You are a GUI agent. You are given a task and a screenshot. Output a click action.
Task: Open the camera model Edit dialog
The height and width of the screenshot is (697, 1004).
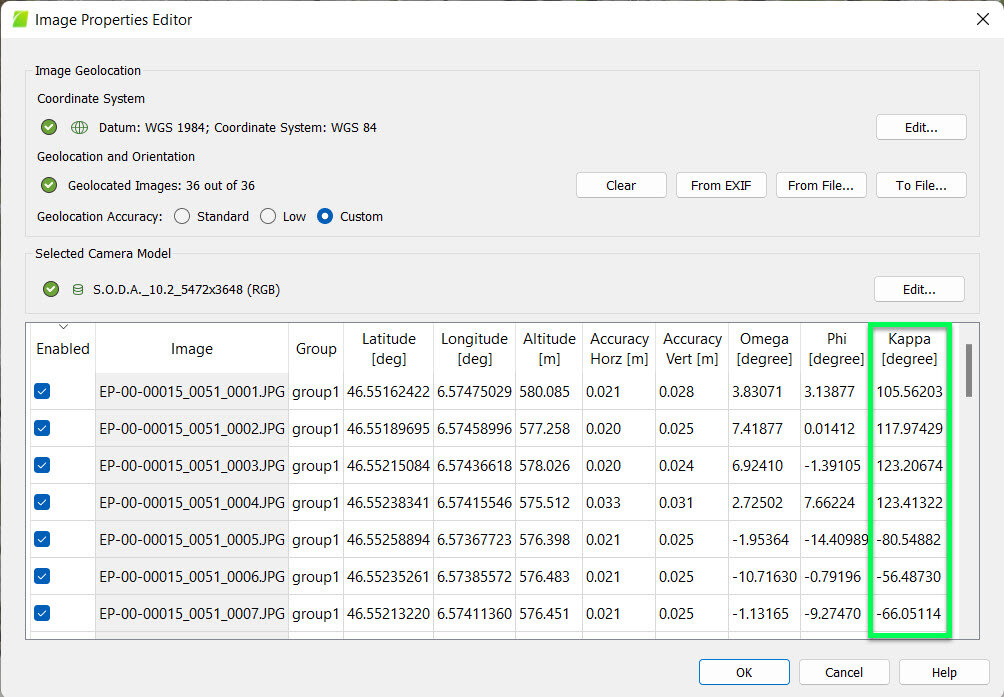pyautogui.click(x=919, y=289)
